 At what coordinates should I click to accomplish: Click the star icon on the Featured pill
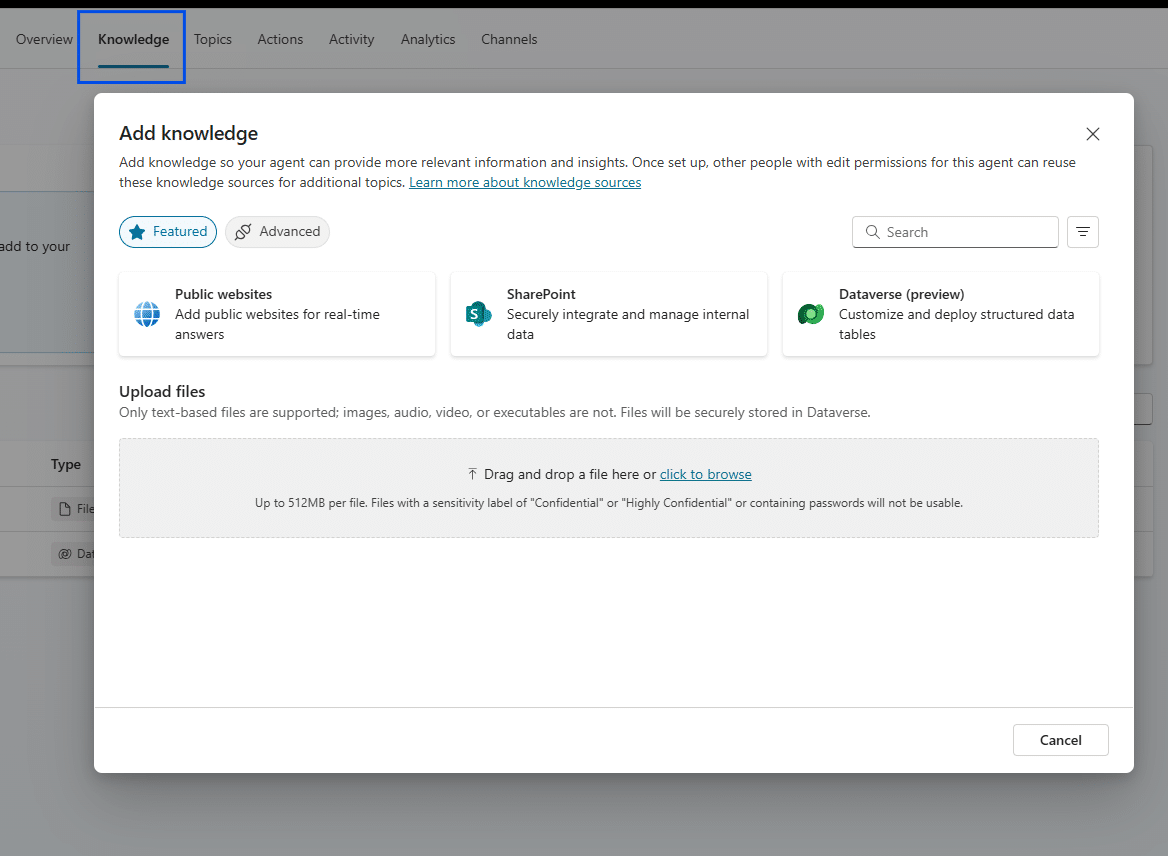point(139,231)
